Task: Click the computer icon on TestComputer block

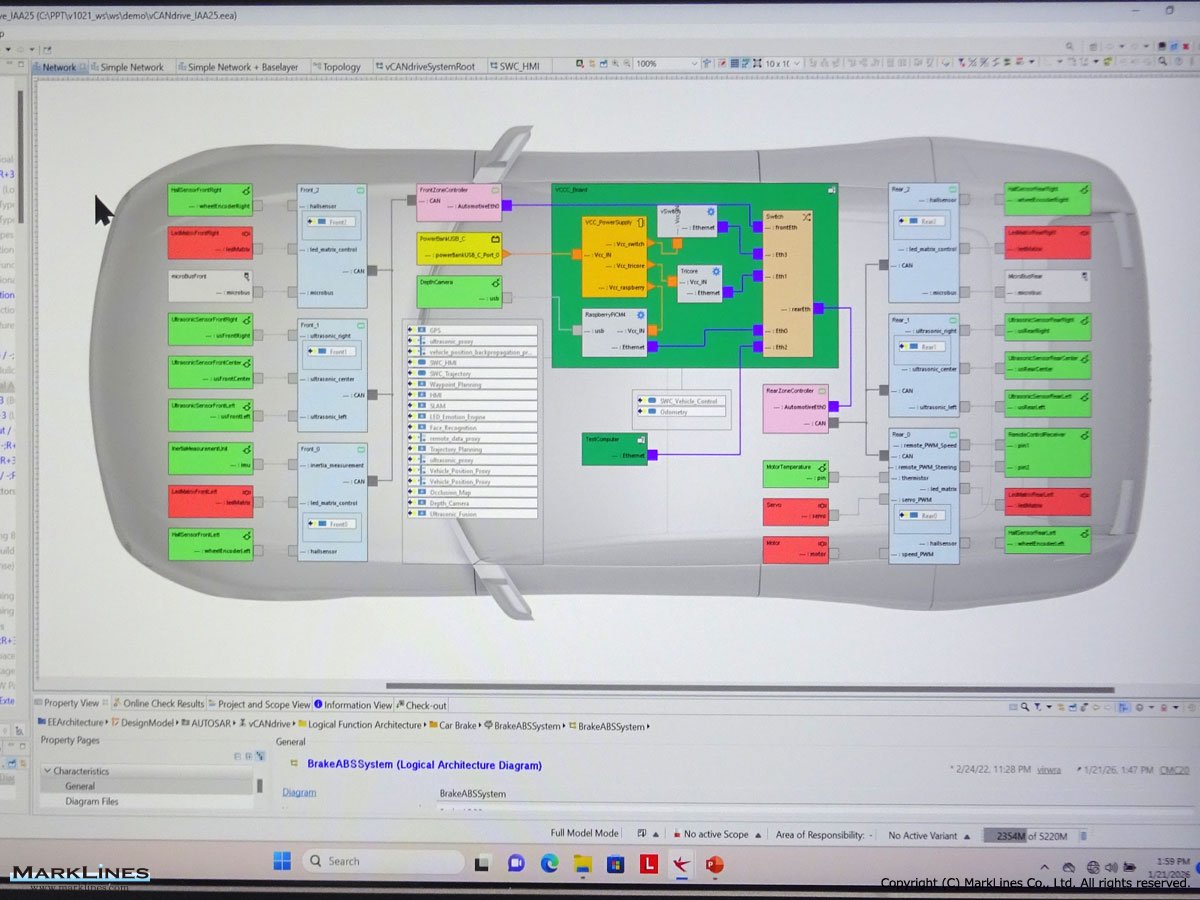Action: pyautogui.click(x=641, y=439)
